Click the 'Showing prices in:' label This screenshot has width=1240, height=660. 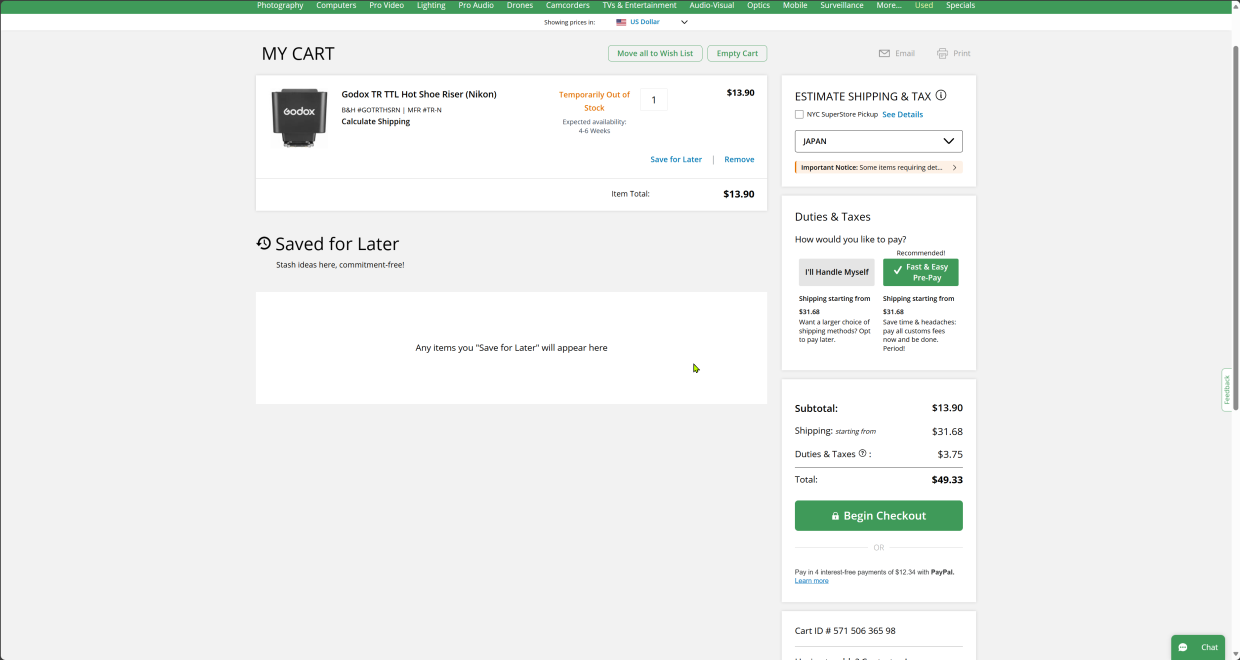(569, 22)
